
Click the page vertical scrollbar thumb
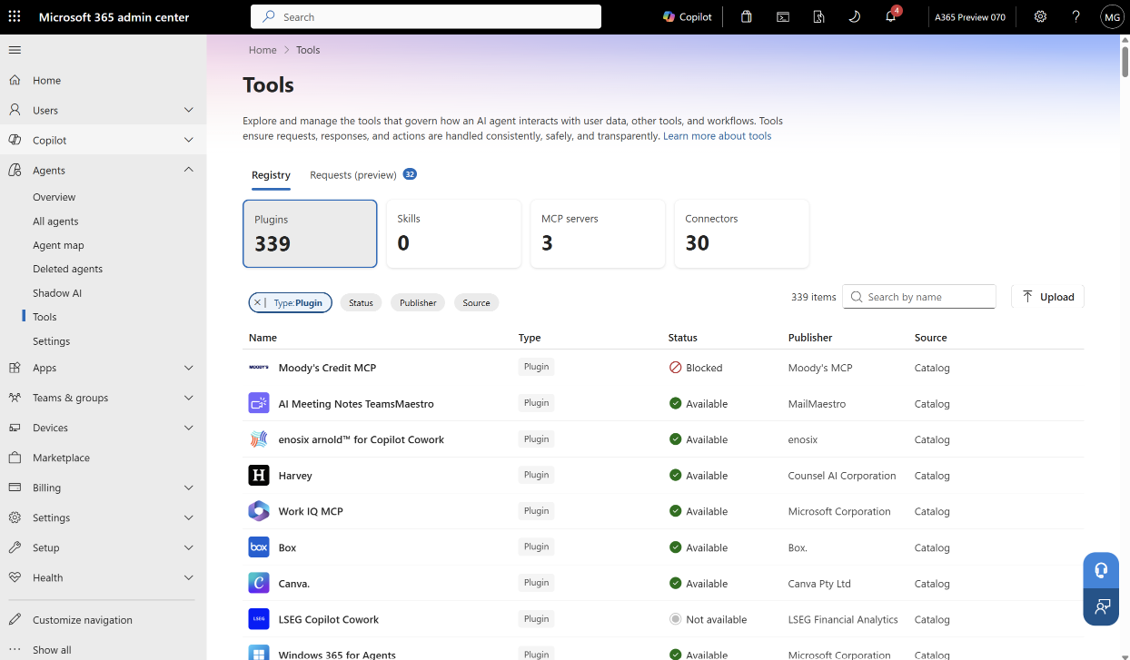click(1124, 61)
